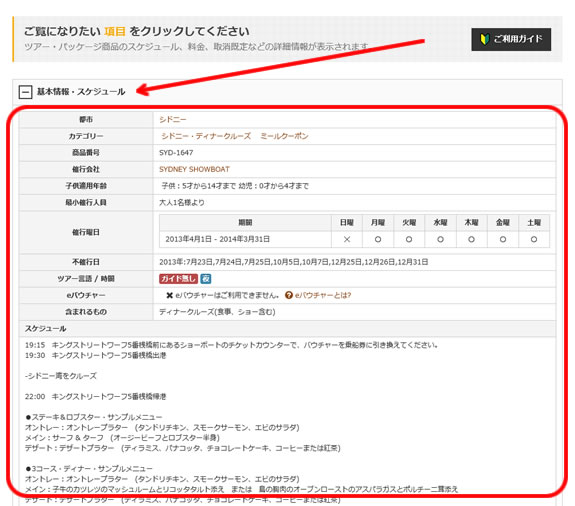
Task: Open the シドニー city link
Action: point(173,120)
